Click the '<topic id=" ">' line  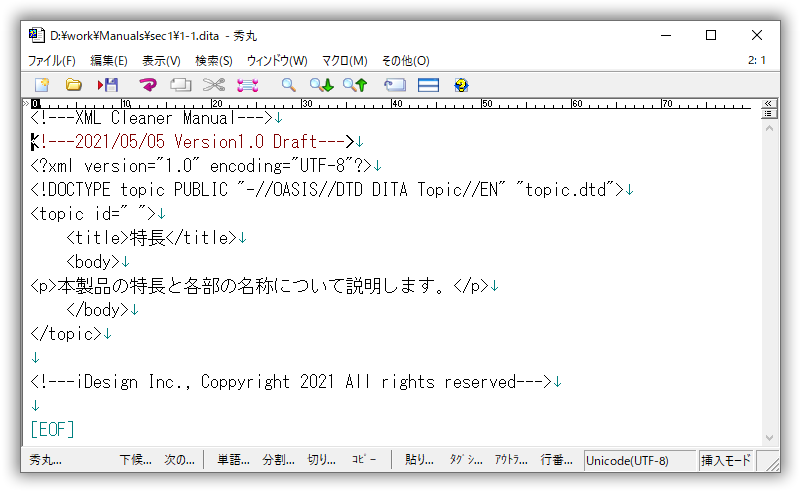[x=93, y=214]
